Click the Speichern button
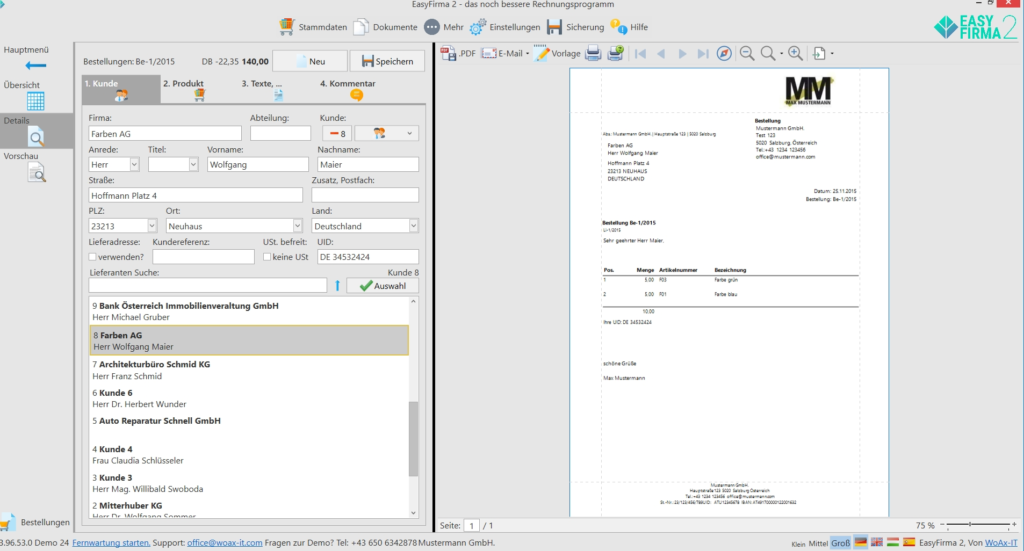 (x=388, y=61)
